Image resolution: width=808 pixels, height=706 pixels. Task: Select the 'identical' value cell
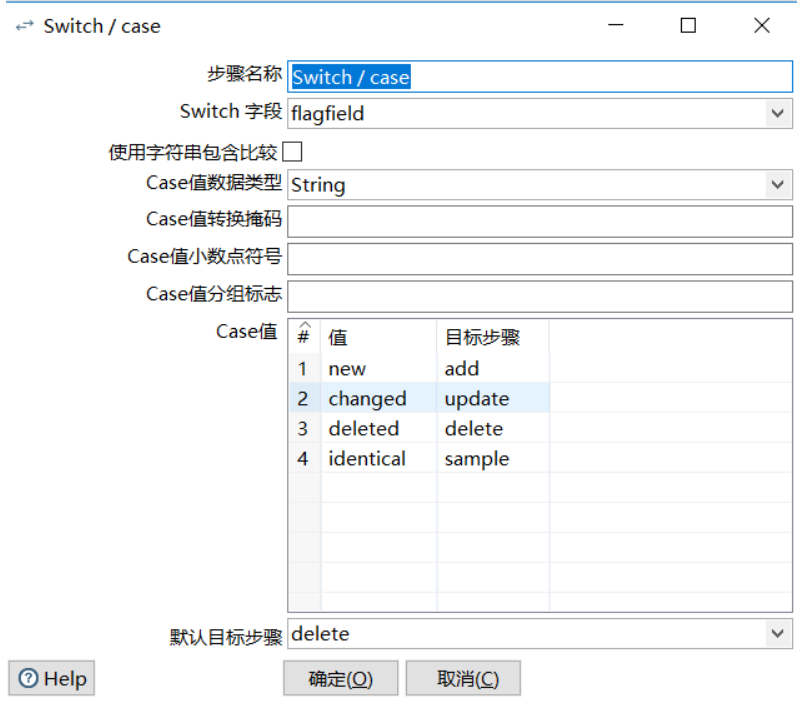pyautogui.click(x=378, y=458)
